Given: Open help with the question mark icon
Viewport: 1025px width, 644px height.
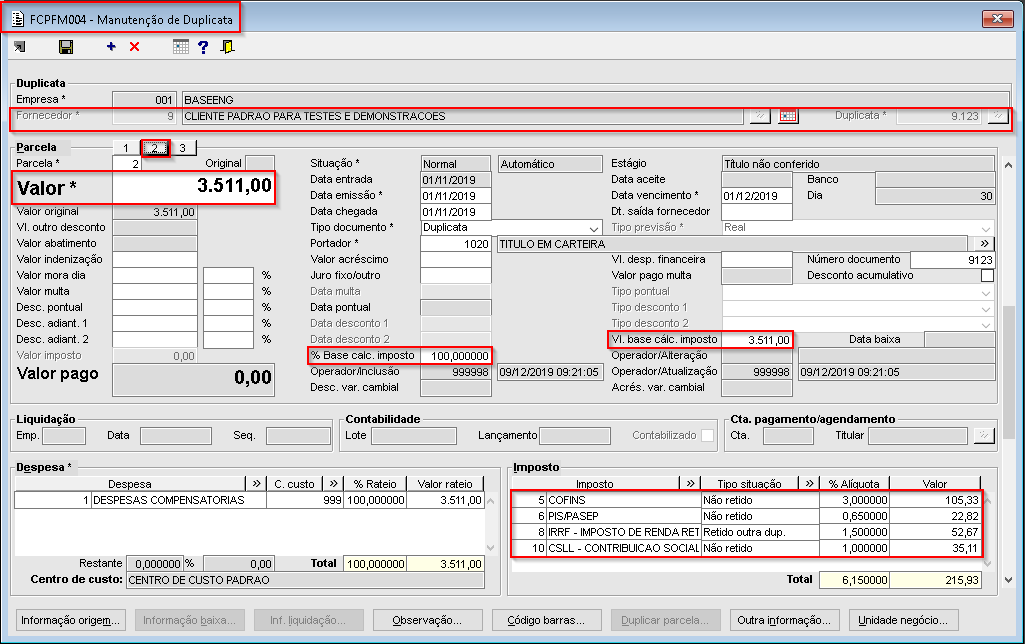Looking at the screenshot, I should pos(203,46).
